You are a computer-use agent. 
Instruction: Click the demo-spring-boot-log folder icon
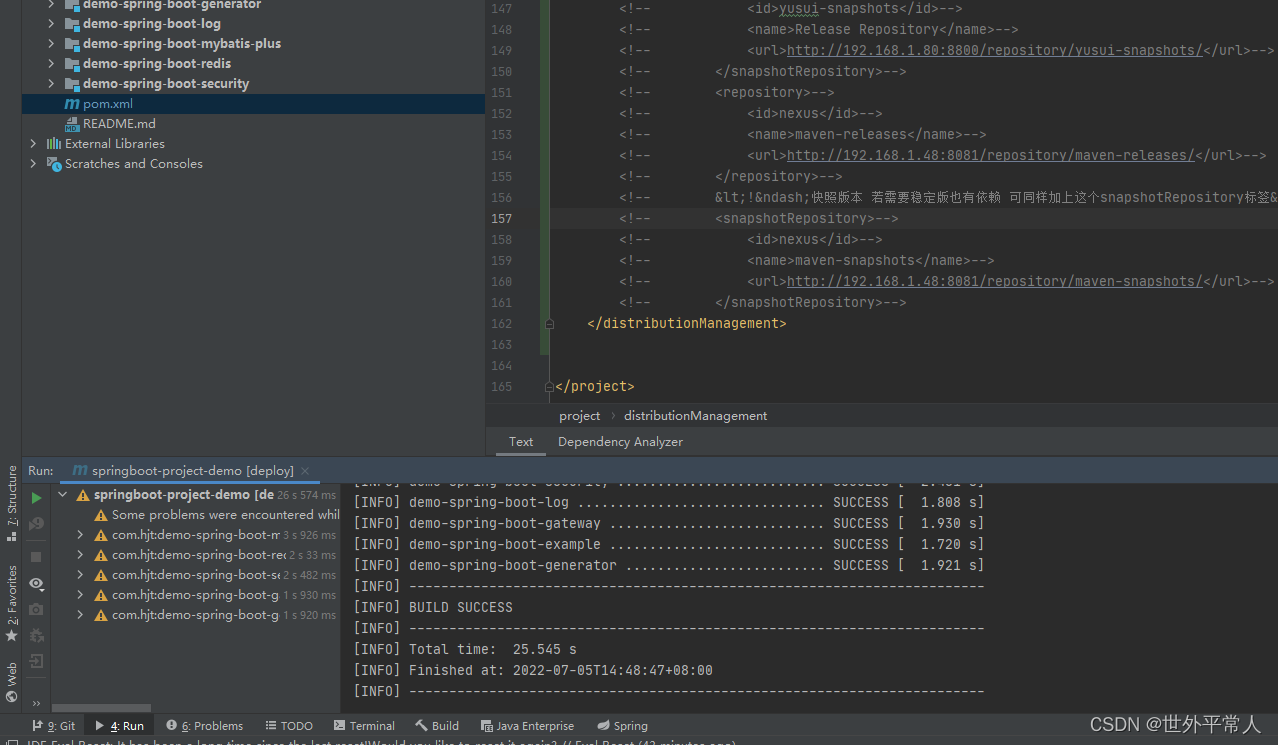coord(72,24)
